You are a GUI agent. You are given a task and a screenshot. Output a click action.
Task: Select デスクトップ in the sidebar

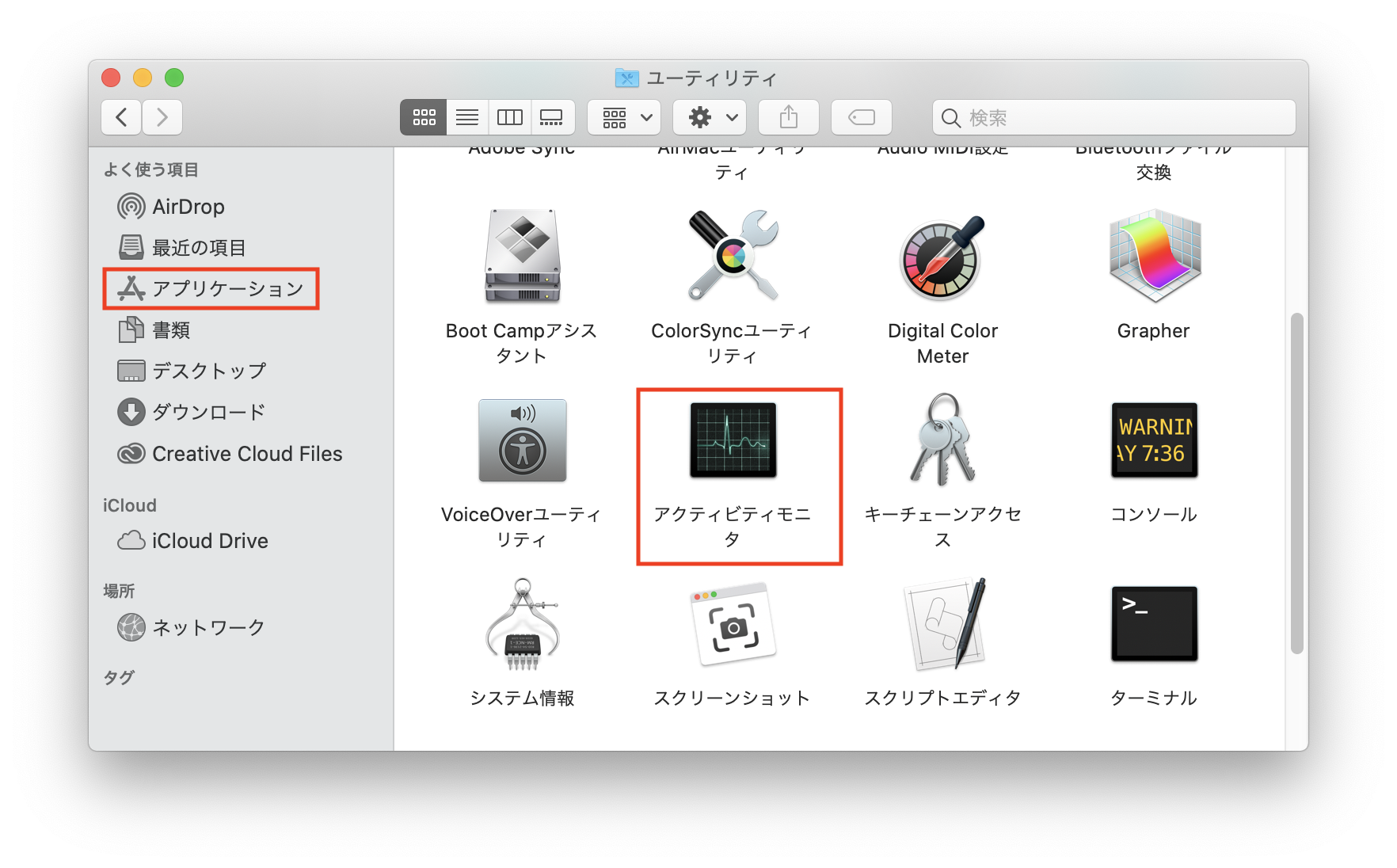(192, 371)
